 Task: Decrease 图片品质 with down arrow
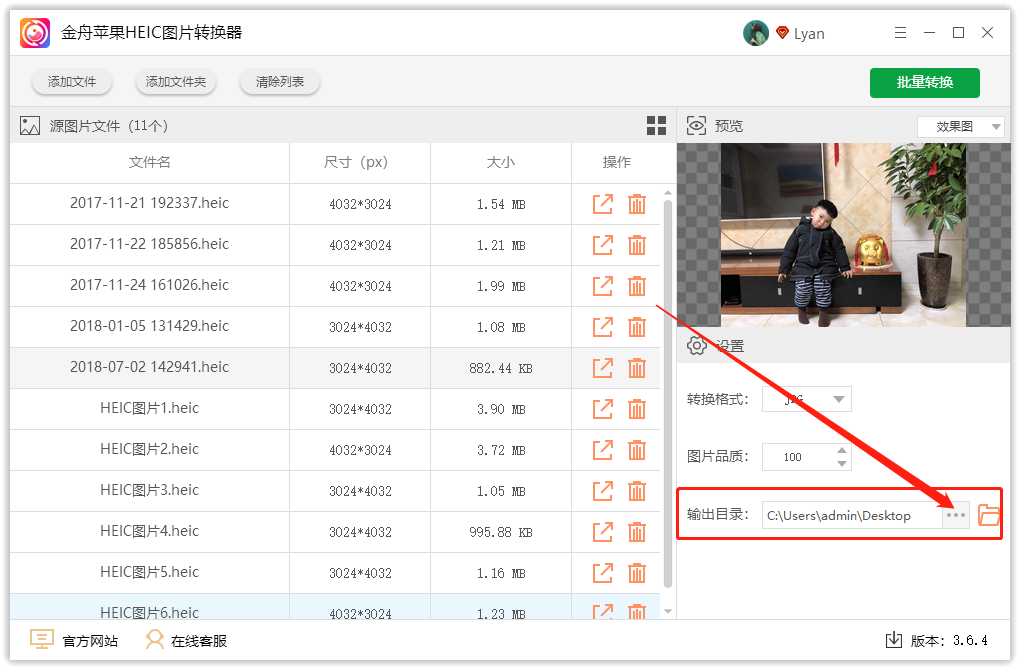click(x=842, y=463)
